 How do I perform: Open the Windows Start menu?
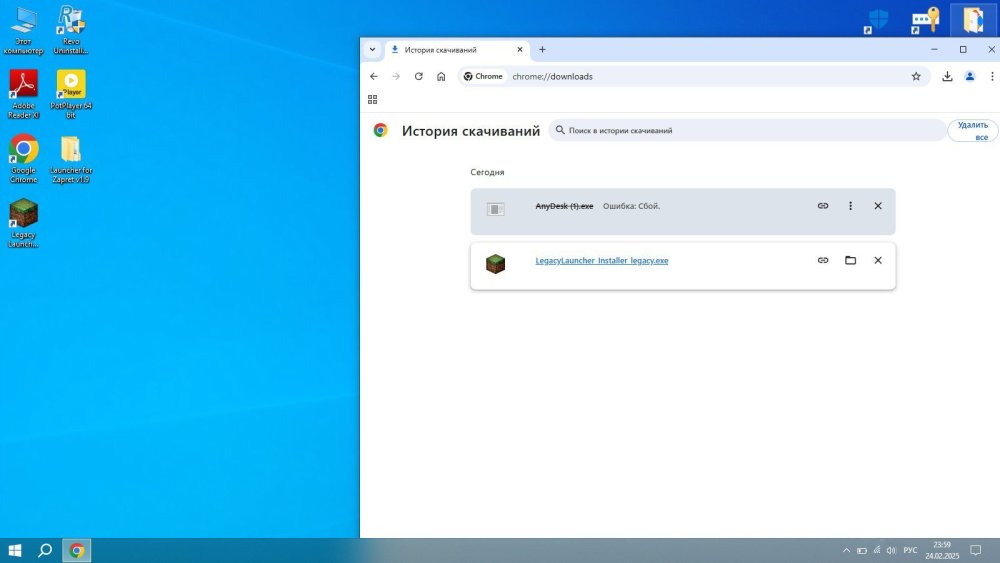click(x=15, y=550)
